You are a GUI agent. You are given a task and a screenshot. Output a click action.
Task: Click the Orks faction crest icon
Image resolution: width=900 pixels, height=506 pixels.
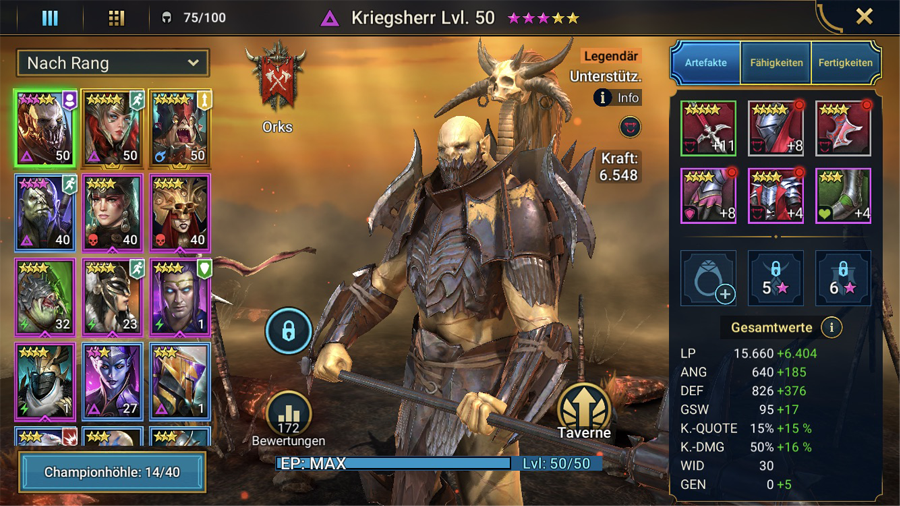276,77
